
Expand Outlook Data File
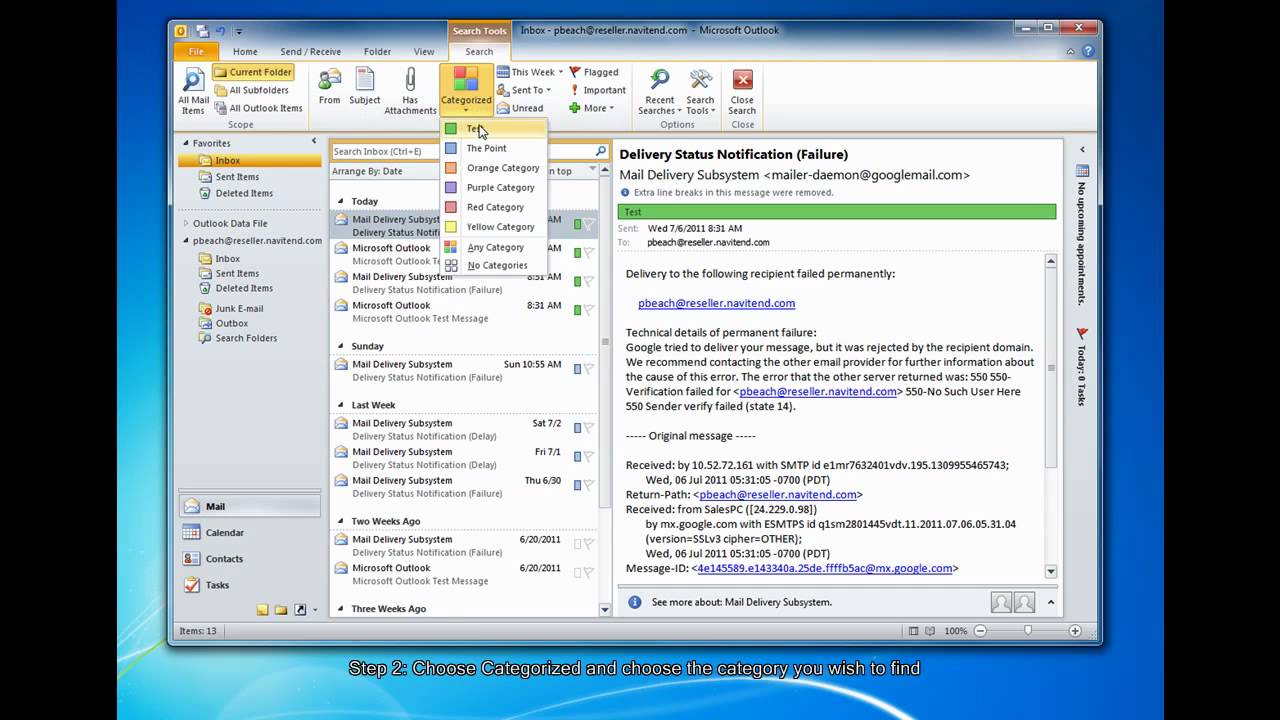[185, 223]
